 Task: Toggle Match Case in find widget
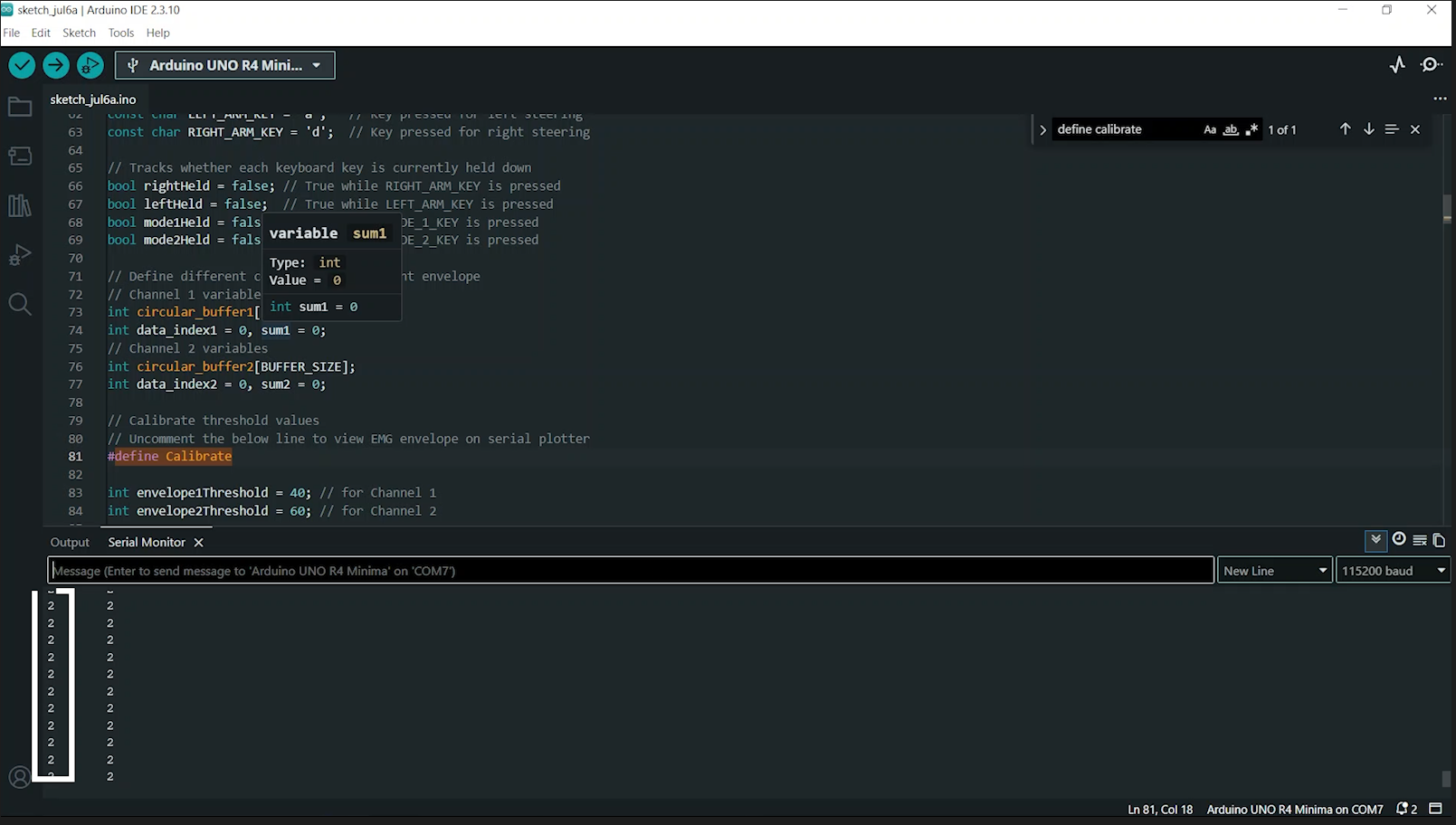[1210, 129]
